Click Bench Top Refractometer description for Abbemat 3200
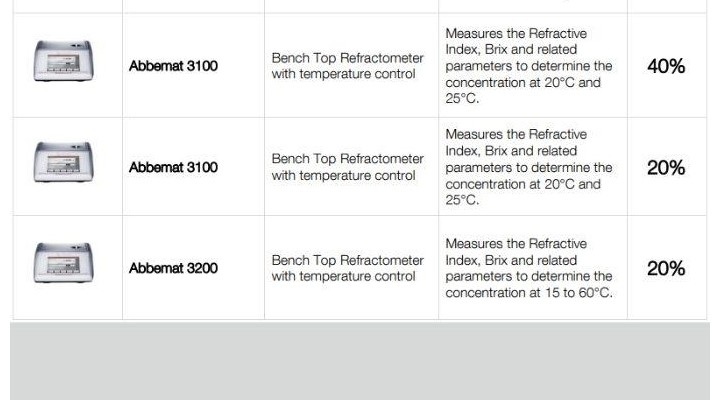Image resolution: width=720 pixels, height=400 pixels. pyautogui.click(x=347, y=260)
